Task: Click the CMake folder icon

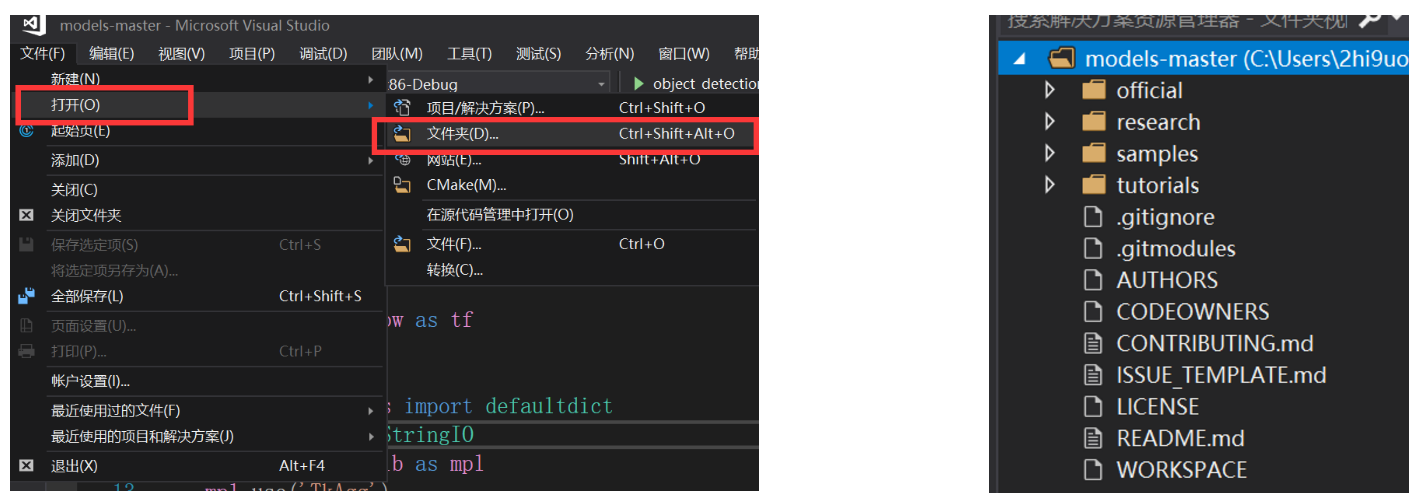Action: pyautogui.click(x=402, y=185)
